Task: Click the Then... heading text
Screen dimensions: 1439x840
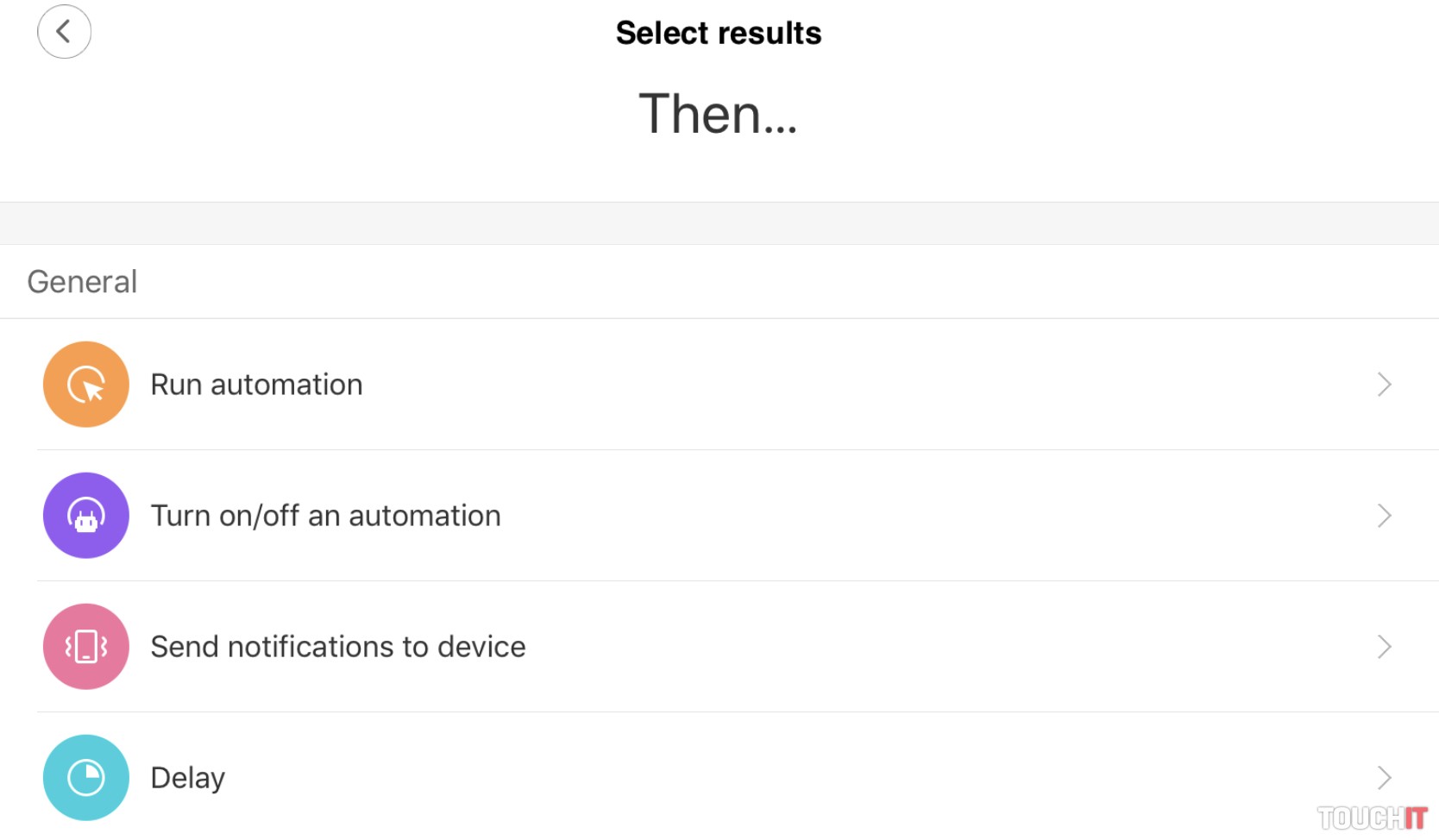Action: [718, 114]
